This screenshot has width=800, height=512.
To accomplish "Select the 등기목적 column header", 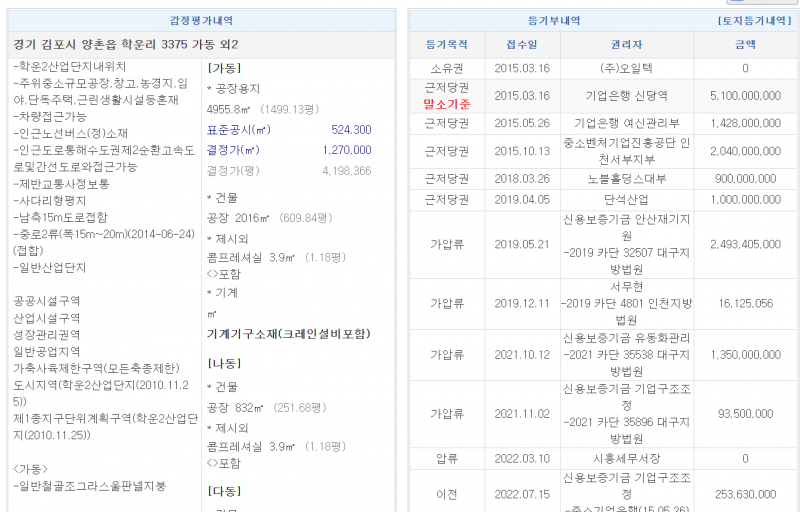I will tap(446, 45).
